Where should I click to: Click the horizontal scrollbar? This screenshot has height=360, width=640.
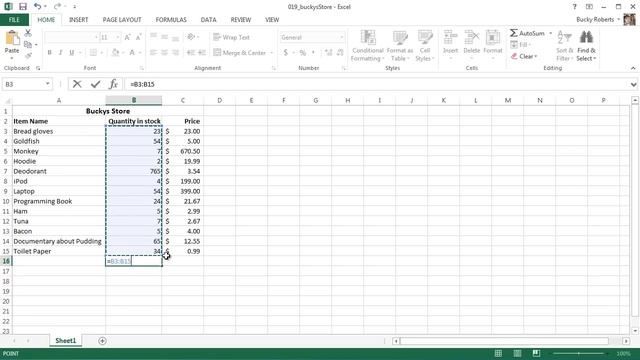504,341
